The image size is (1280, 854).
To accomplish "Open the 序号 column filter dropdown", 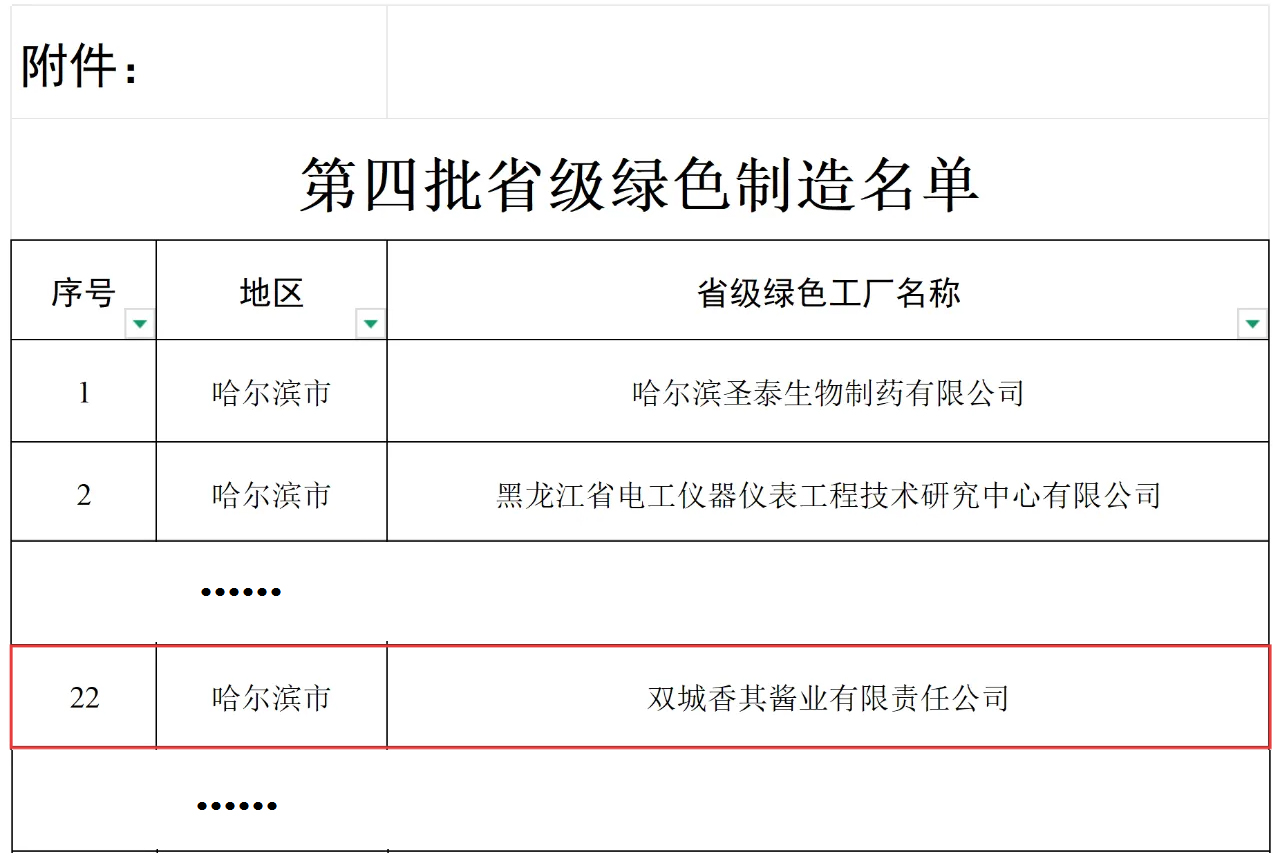I will point(140,323).
